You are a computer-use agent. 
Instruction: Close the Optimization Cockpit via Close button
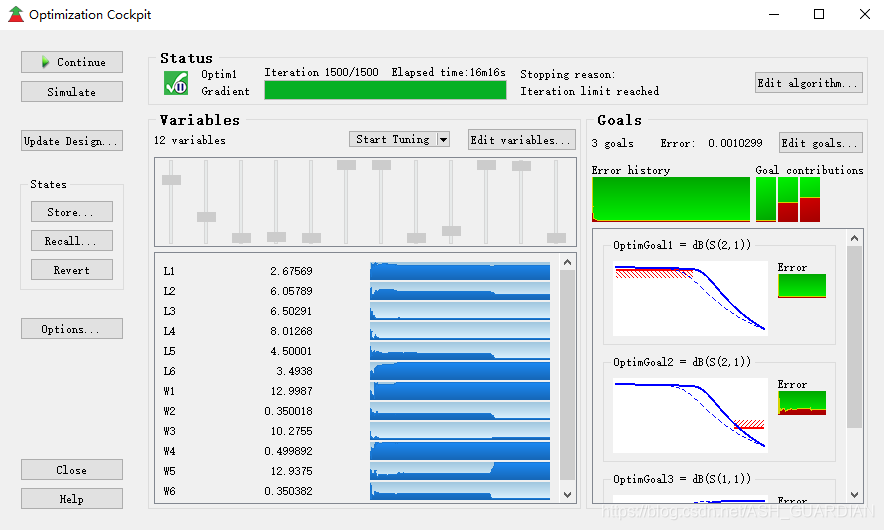coord(72,470)
